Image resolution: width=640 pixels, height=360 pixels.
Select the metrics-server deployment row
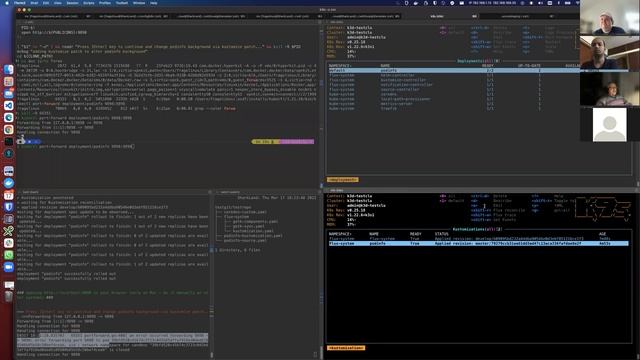click(454, 104)
